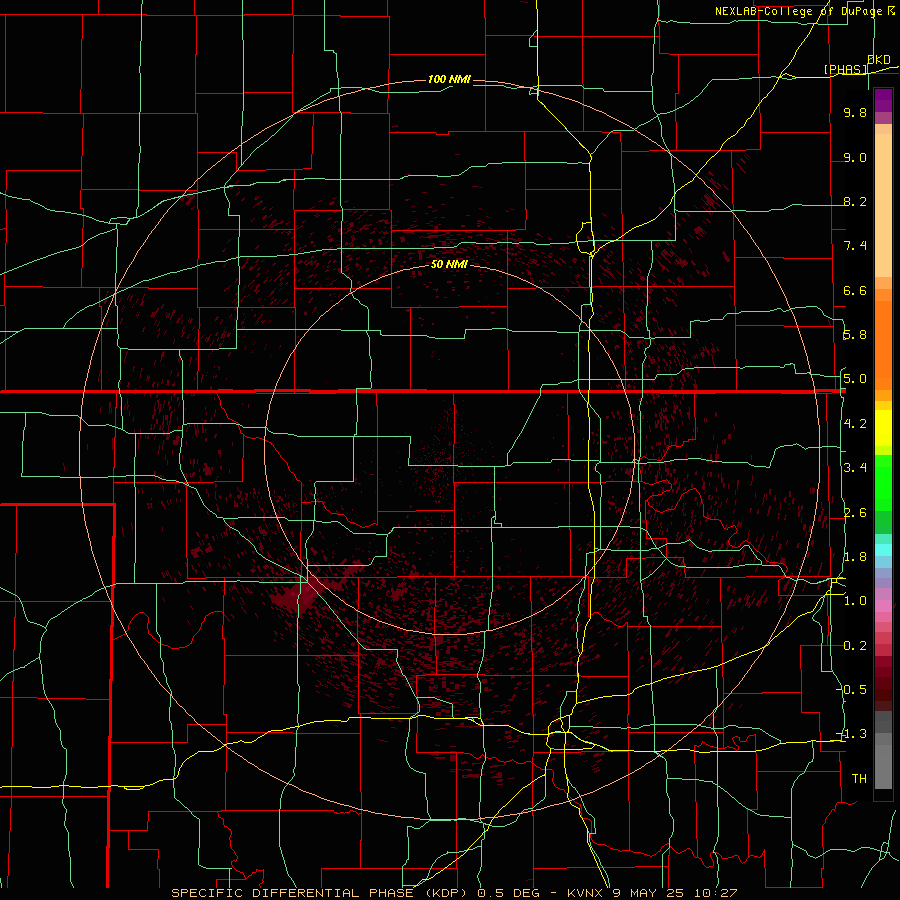Click the 2.6 value on the color scale

[x=855, y=513]
